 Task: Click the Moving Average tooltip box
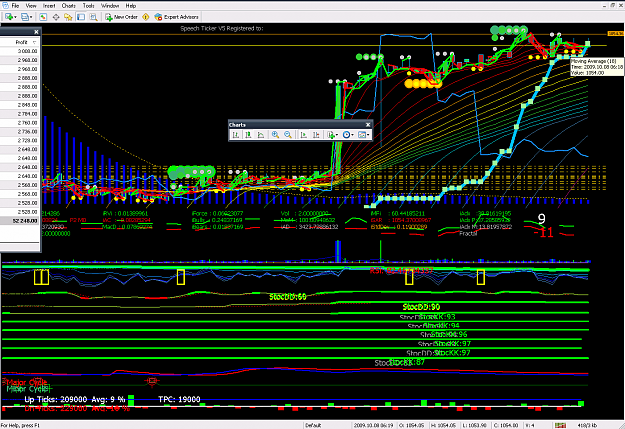tap(597, 67)
